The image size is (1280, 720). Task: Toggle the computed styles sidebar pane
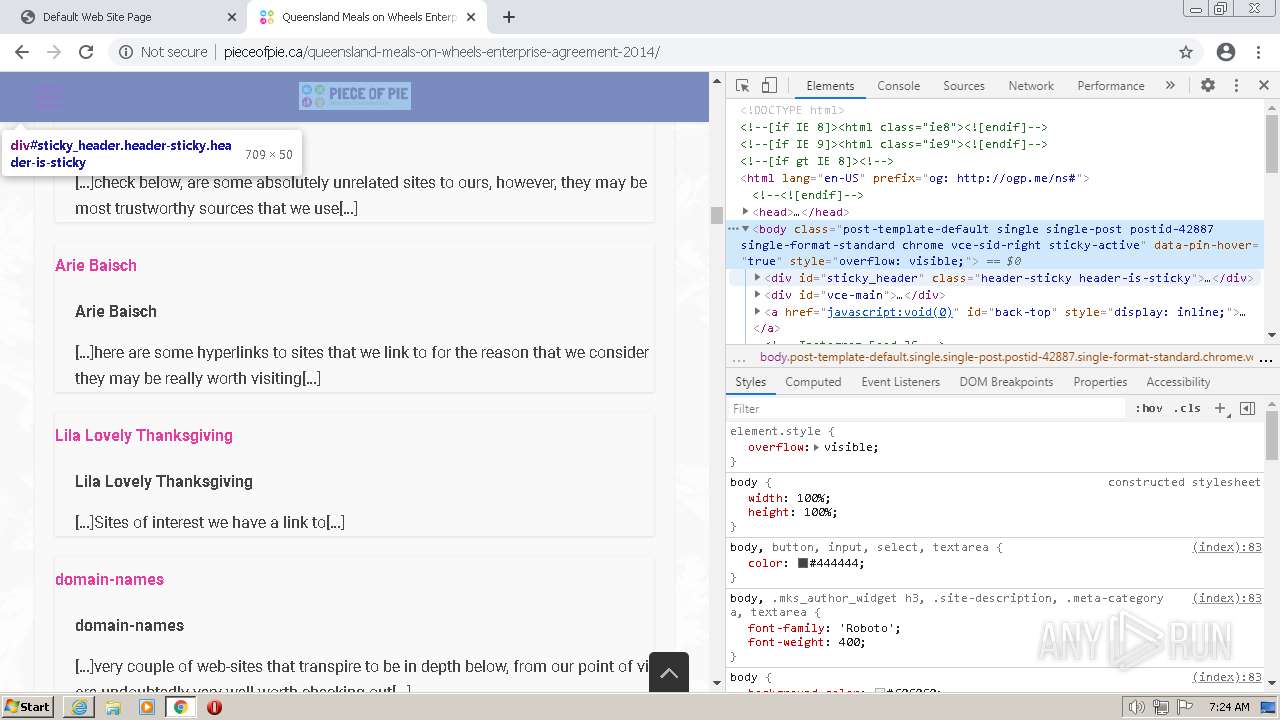[x=1247, y=409]
